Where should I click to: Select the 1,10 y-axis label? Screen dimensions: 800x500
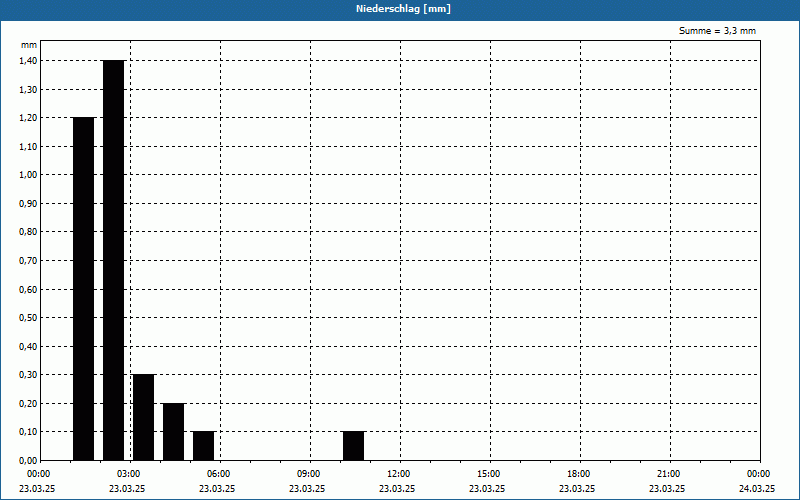click(x=28, y=146)
